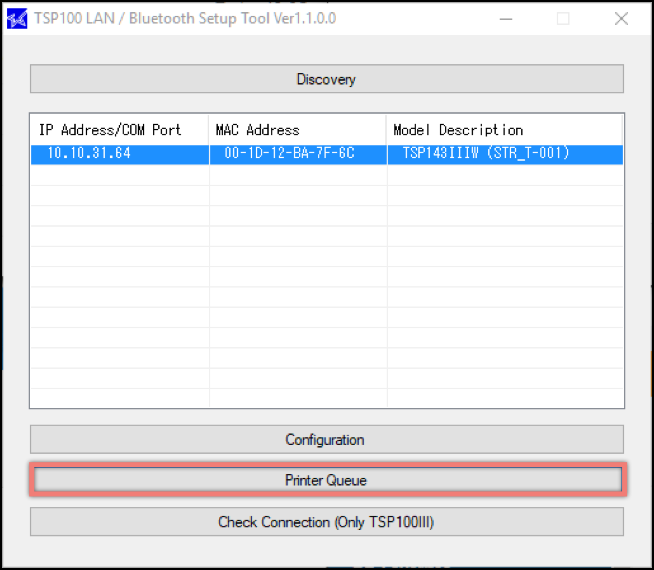Run Check Connection (Only TSP100III)

(x=327, y=522)
